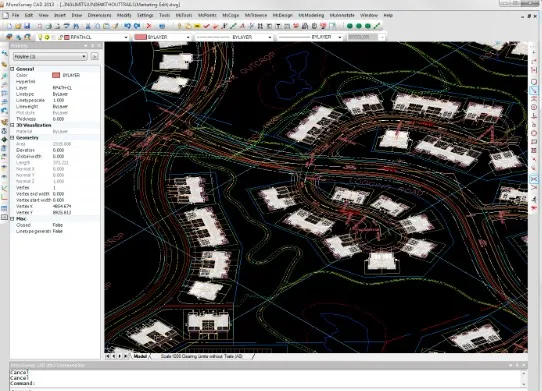Open file with the folder icon
This screenshot has height=391, width=542.
click(18, 26)
